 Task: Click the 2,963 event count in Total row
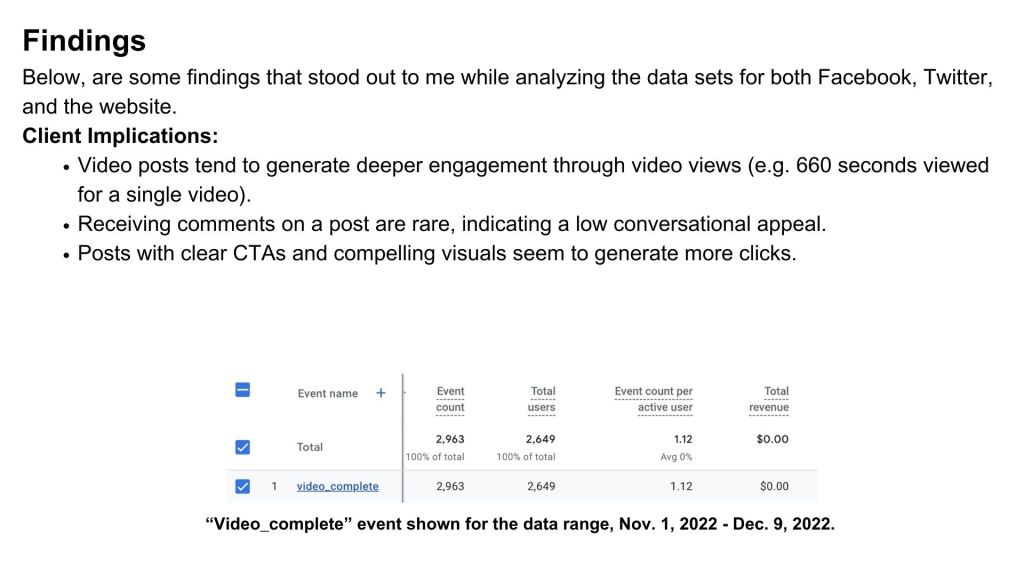click(450, 439)
